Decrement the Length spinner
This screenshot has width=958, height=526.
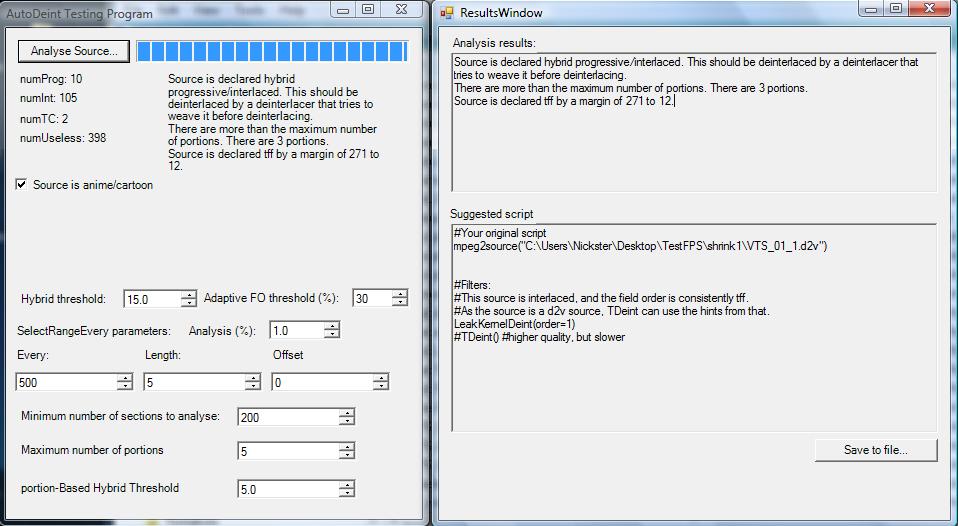click(253, 387)
